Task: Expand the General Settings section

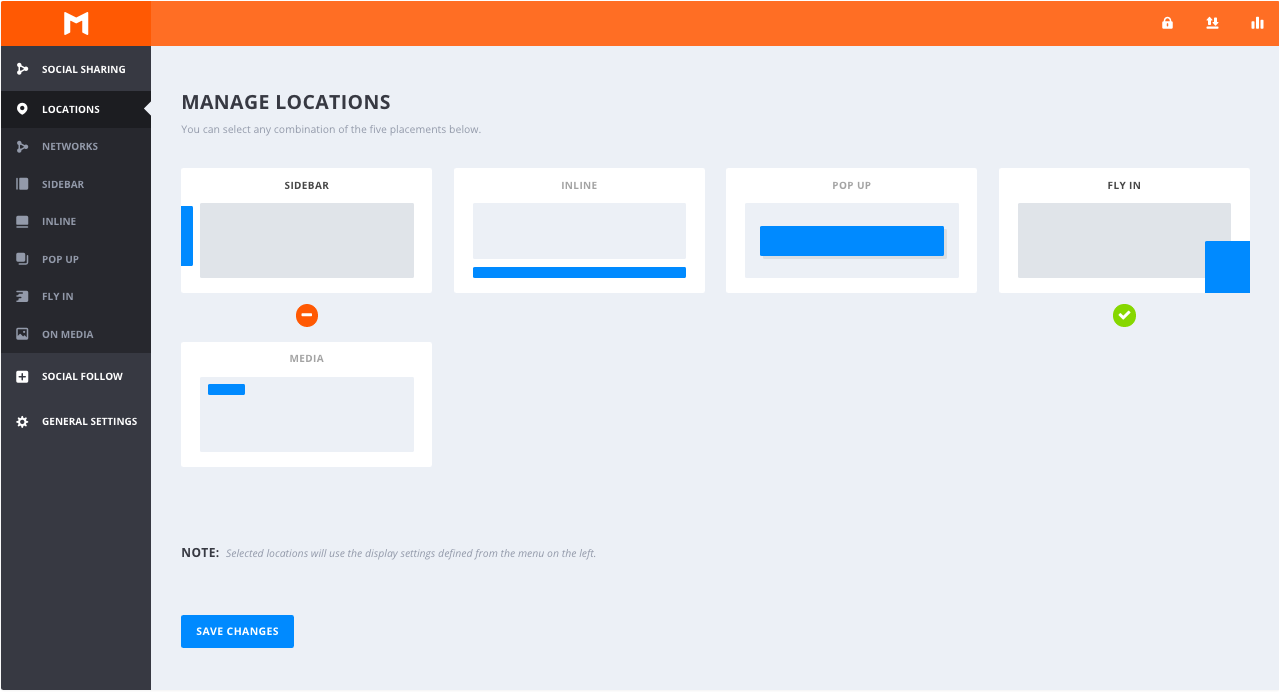Action: point(89,422)
